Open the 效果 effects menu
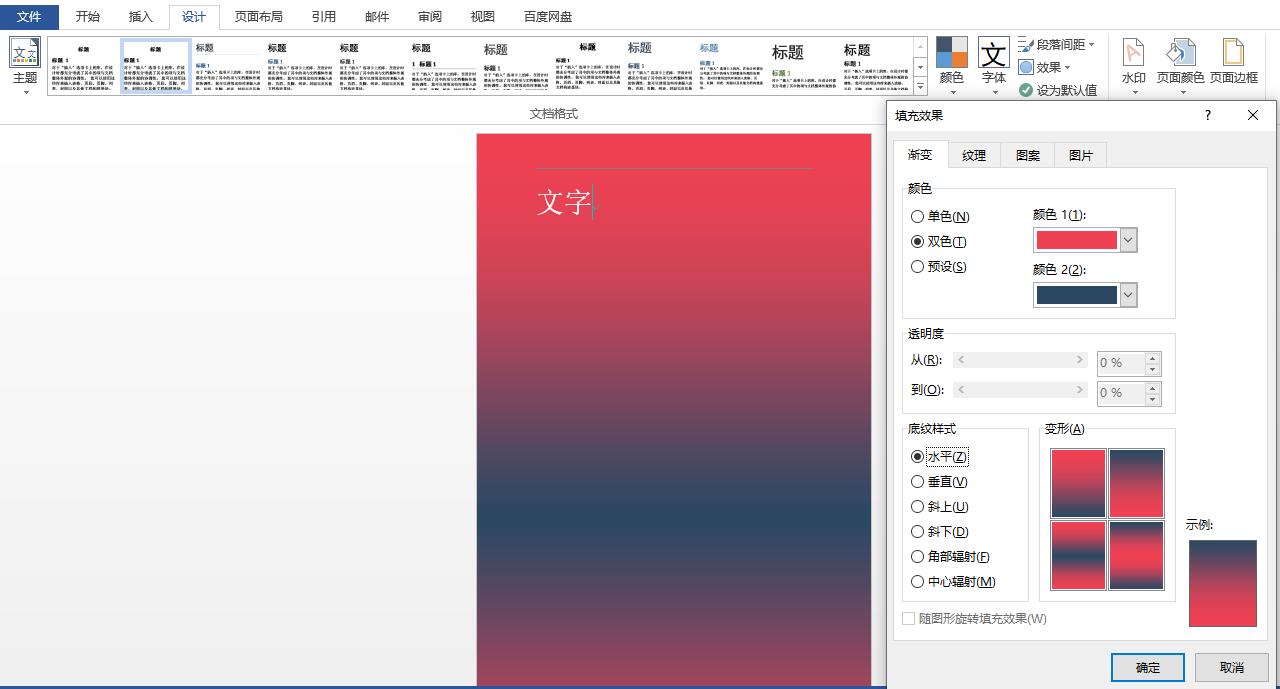This screenshot has width=1280, height=689. tap(1045, 67)
